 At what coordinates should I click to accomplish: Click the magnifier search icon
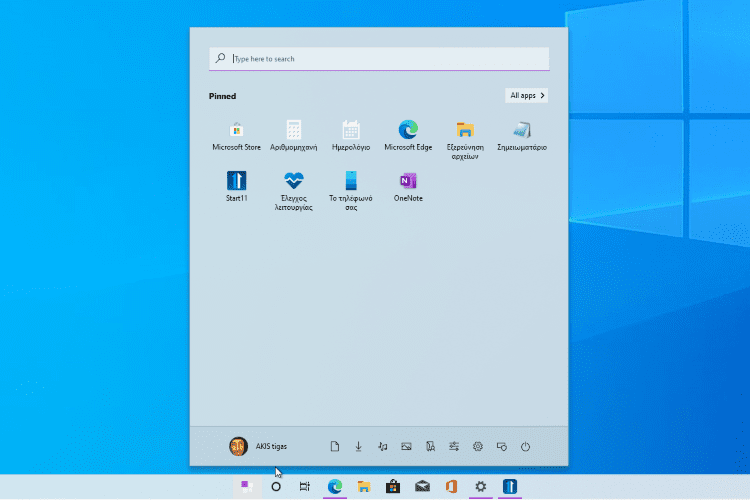220,58
